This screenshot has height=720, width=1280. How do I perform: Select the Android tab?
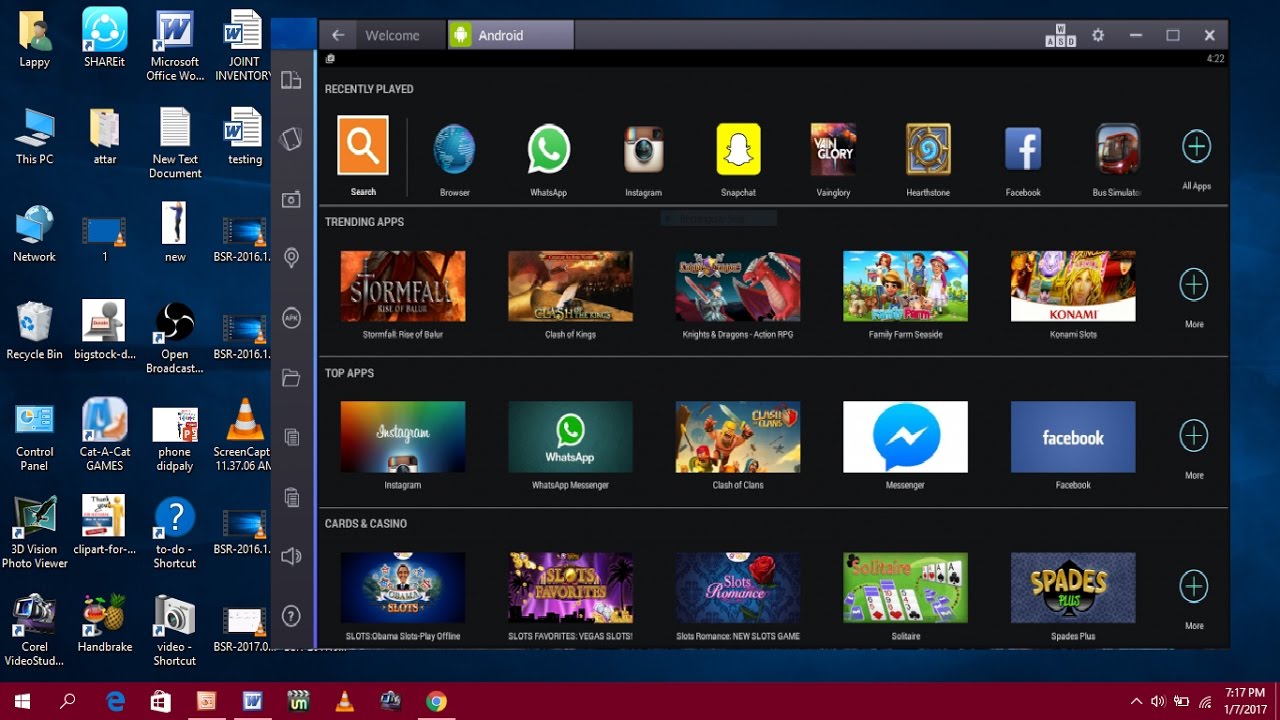(x=511, y=35)
